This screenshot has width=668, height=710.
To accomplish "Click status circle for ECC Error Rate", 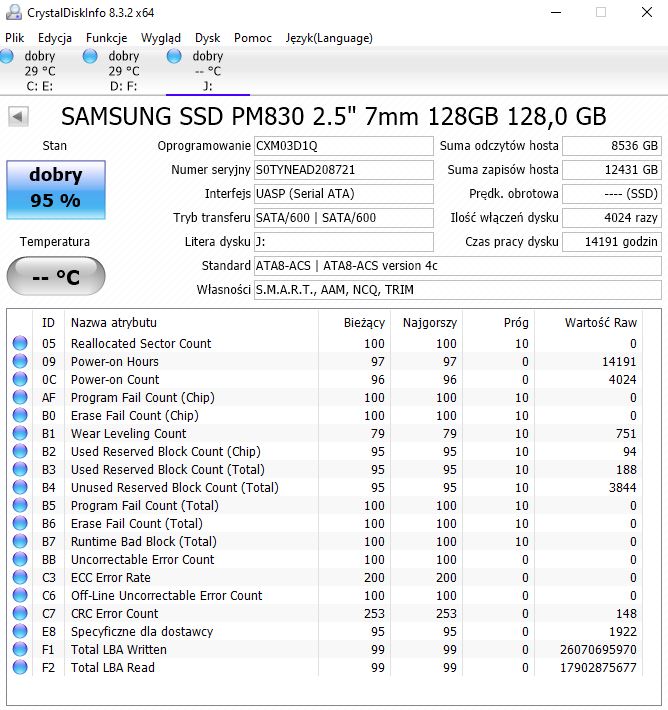I will point(20,577).
